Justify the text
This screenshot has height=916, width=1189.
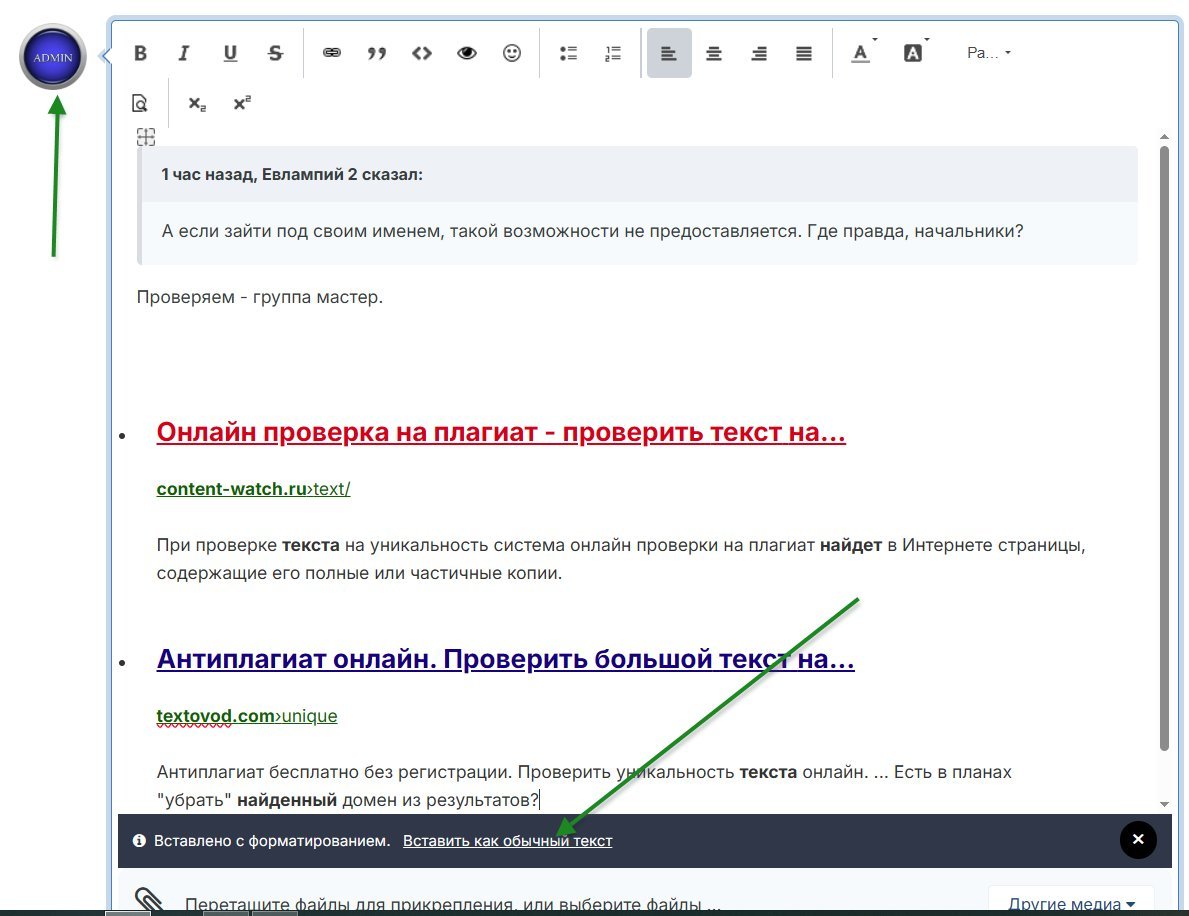pos(804,53)
